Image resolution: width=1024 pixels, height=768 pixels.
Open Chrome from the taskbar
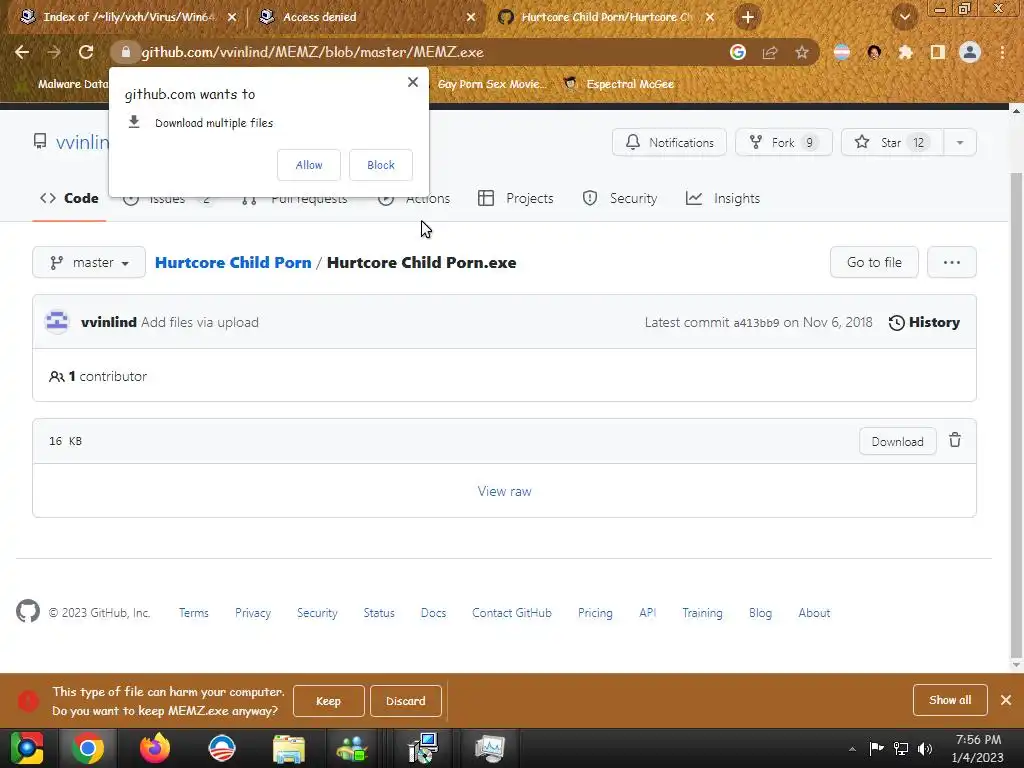[88, 748]
